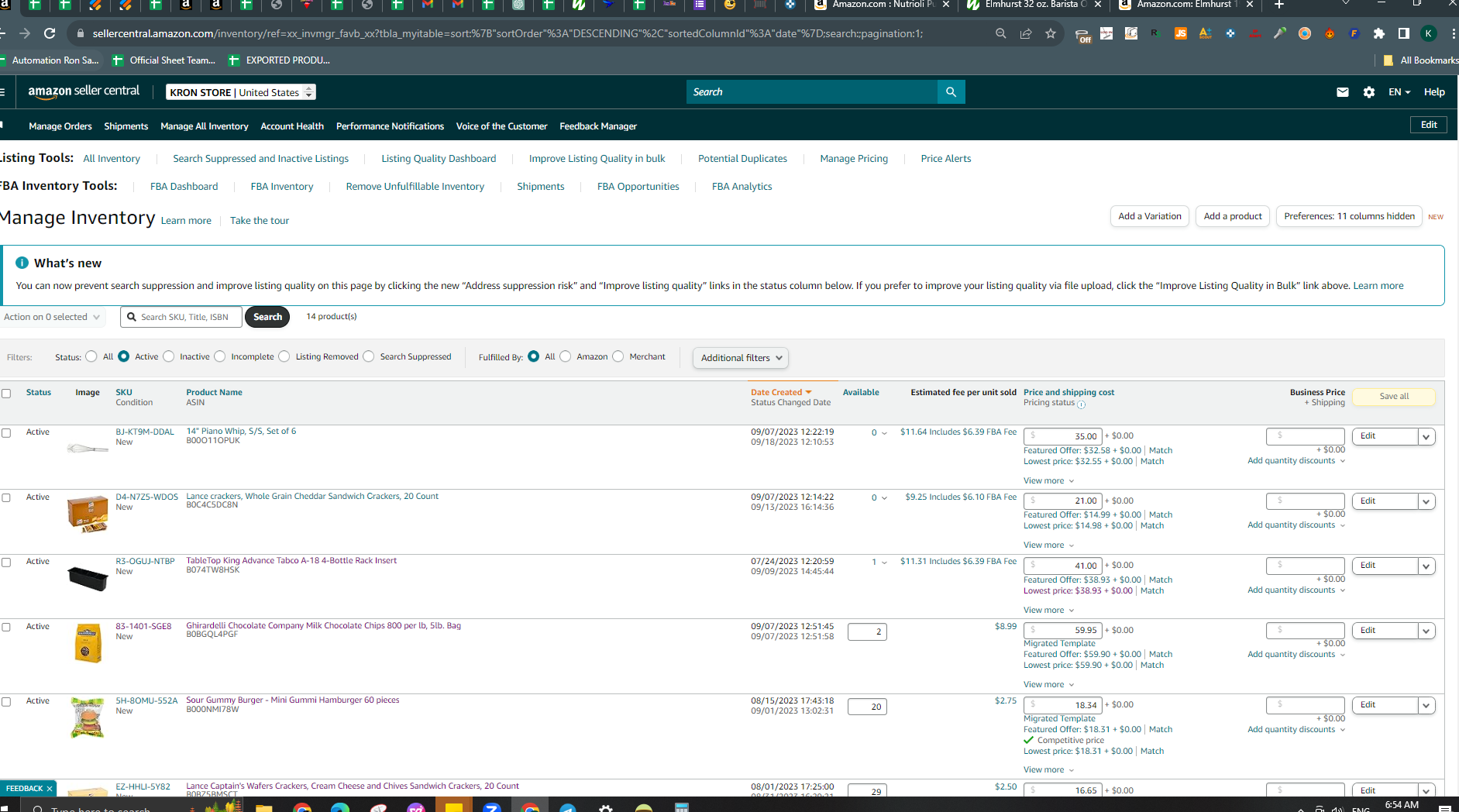
Task: Edit the price field showing 35.00
Action: pos(1063,436)
